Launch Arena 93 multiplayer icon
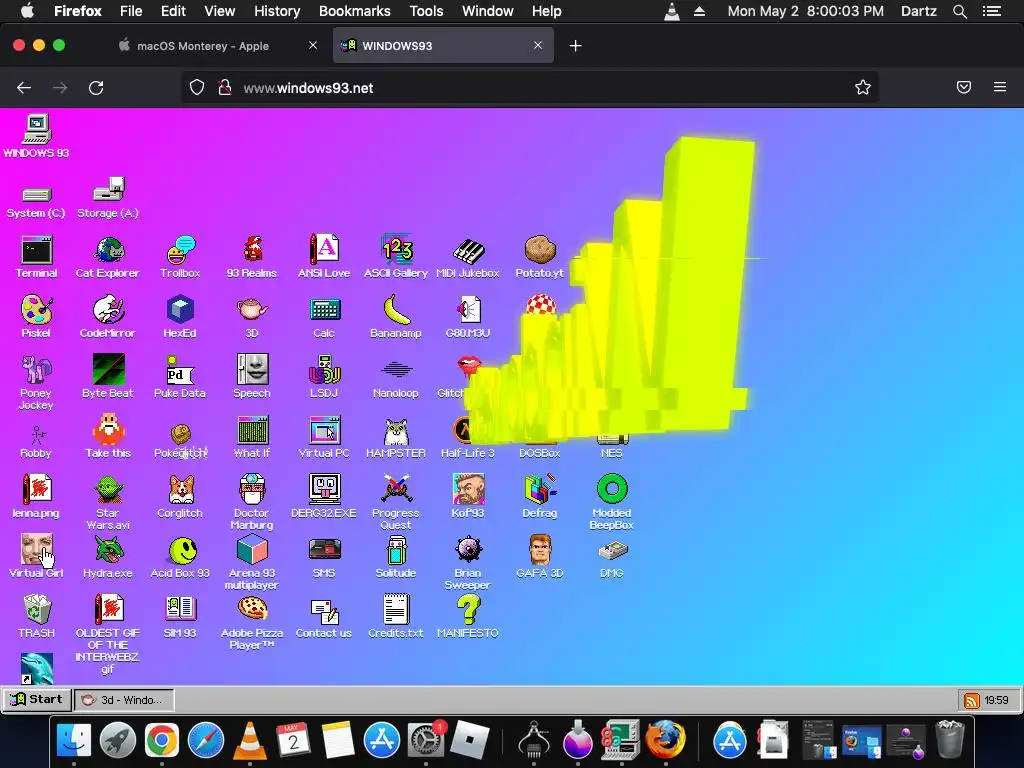Image resolution: width=1024 pixels, height=768 pixels. 252,563
